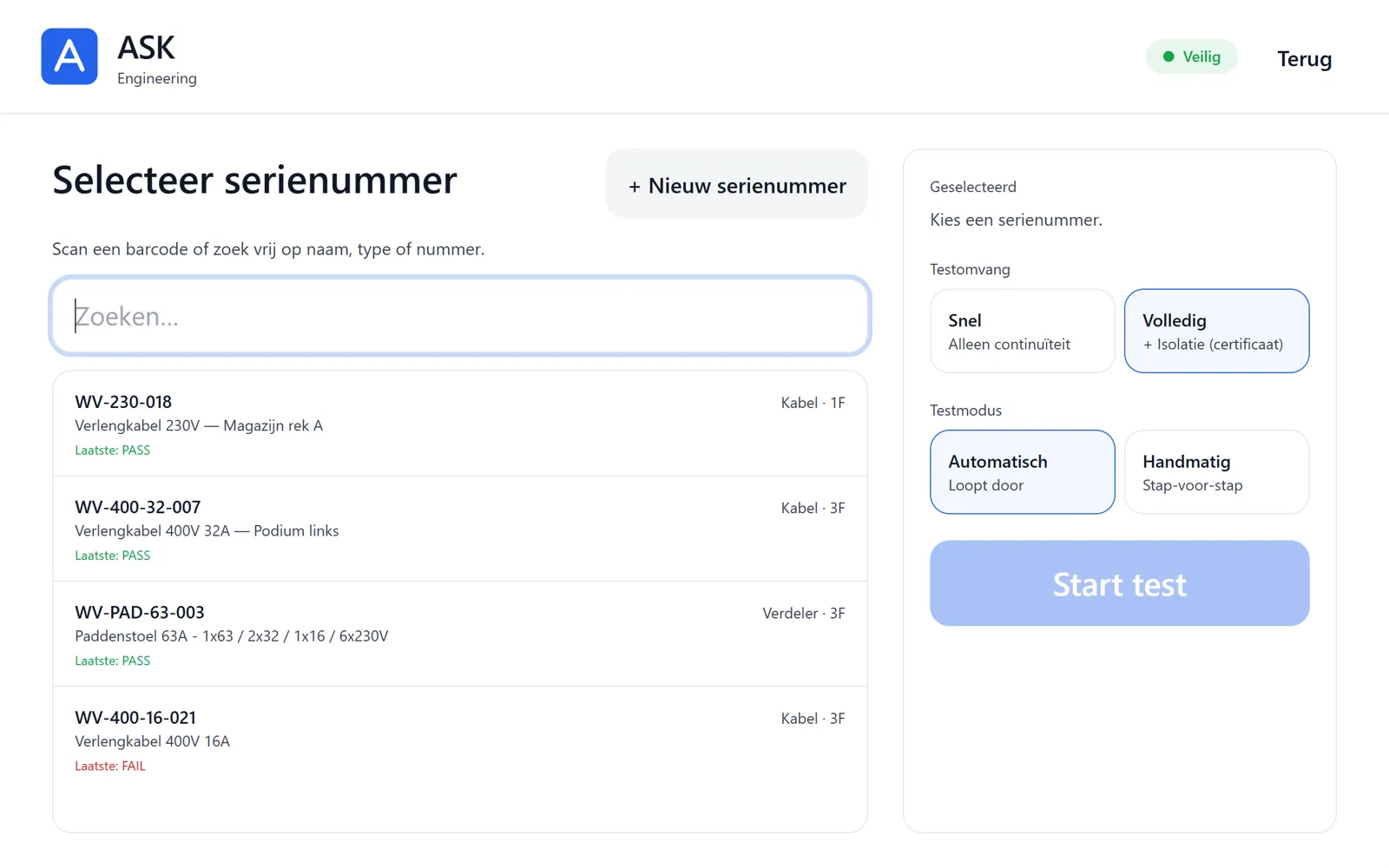Screen dimensions: 1389x868
Task: Set test mode to Handmatig
Action: point(1216,472)
